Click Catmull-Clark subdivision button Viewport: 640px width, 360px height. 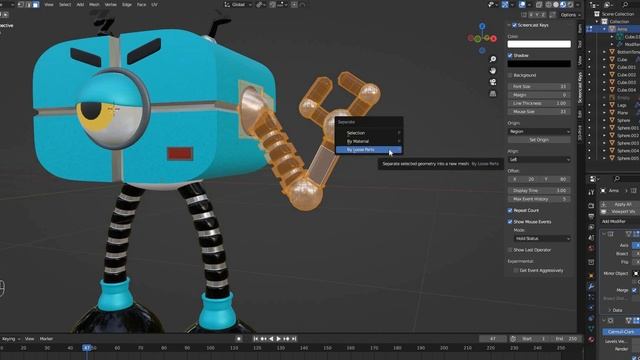(621, 332)
